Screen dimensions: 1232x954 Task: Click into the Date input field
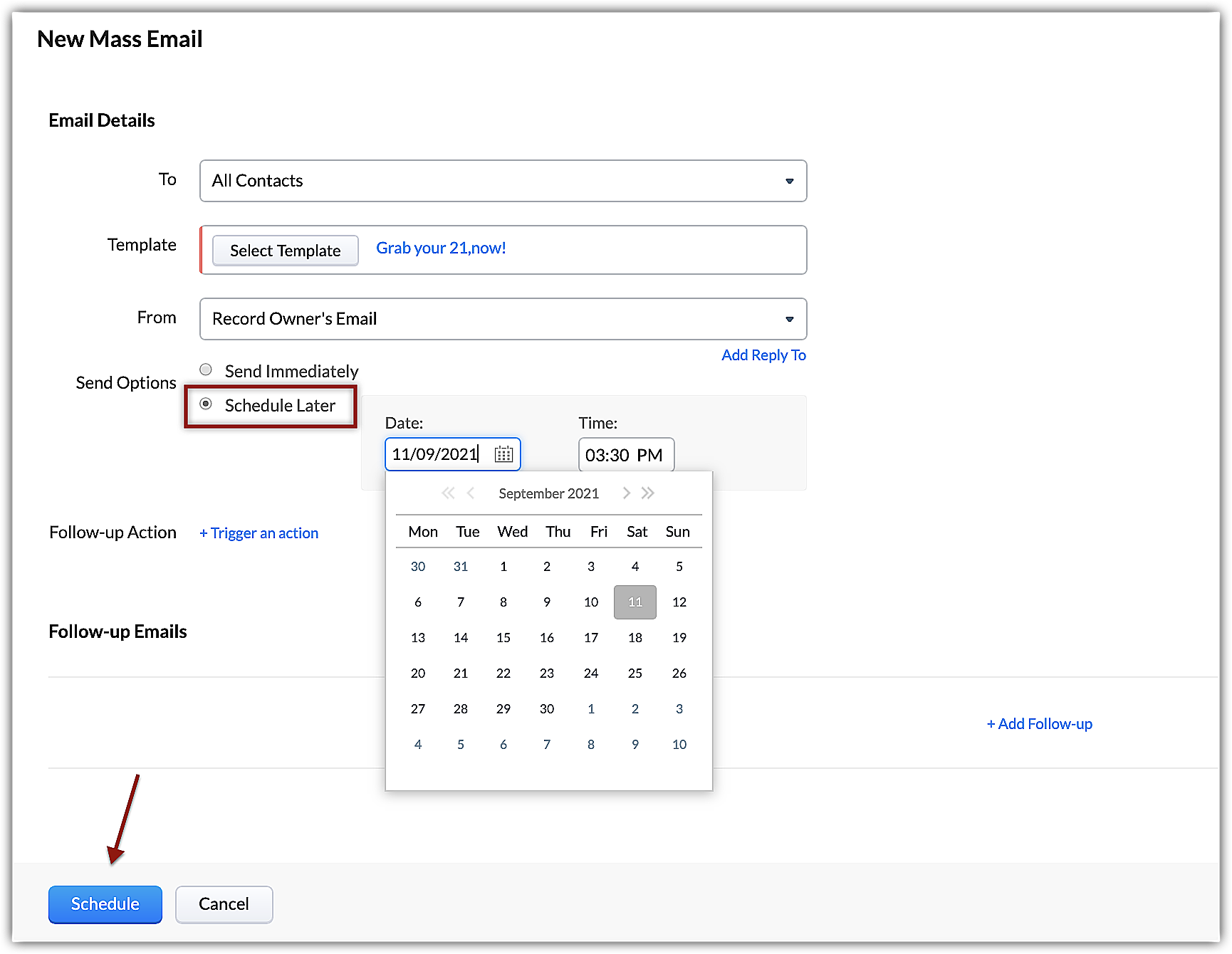tap(436, 454)
